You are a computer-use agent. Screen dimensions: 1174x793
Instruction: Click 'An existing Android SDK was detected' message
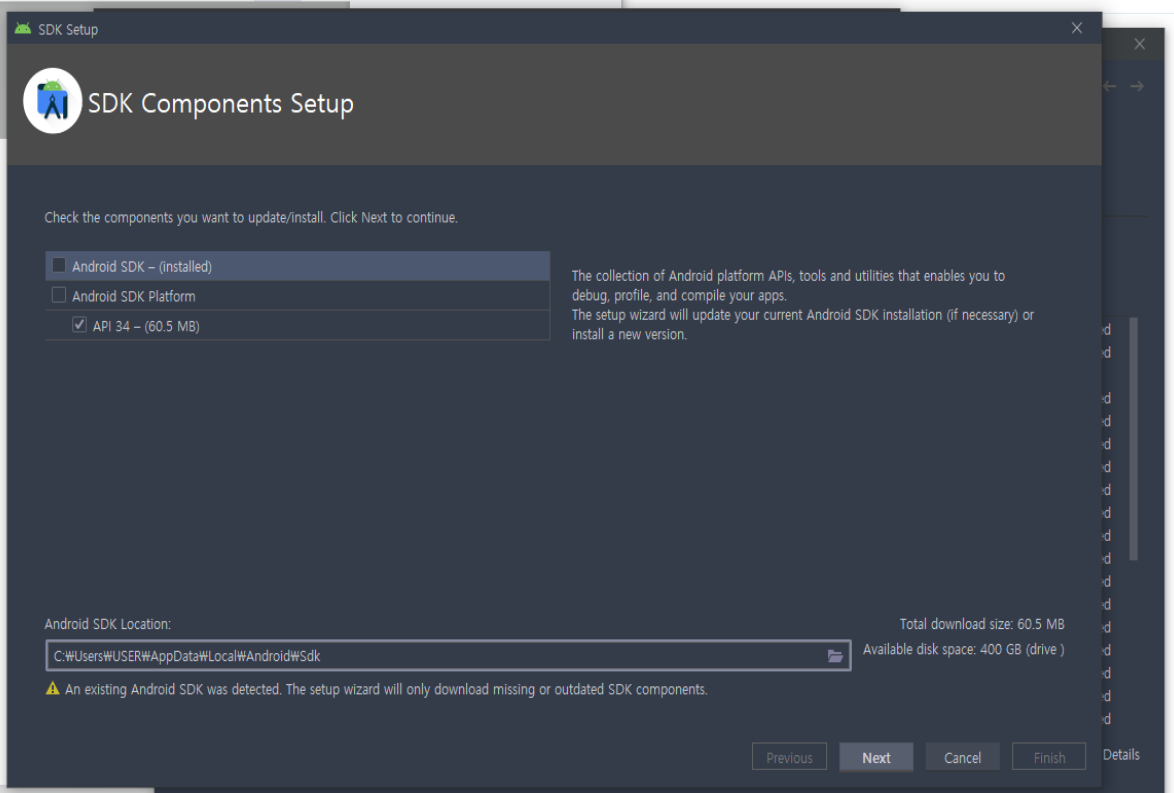(x=386, y=689)
